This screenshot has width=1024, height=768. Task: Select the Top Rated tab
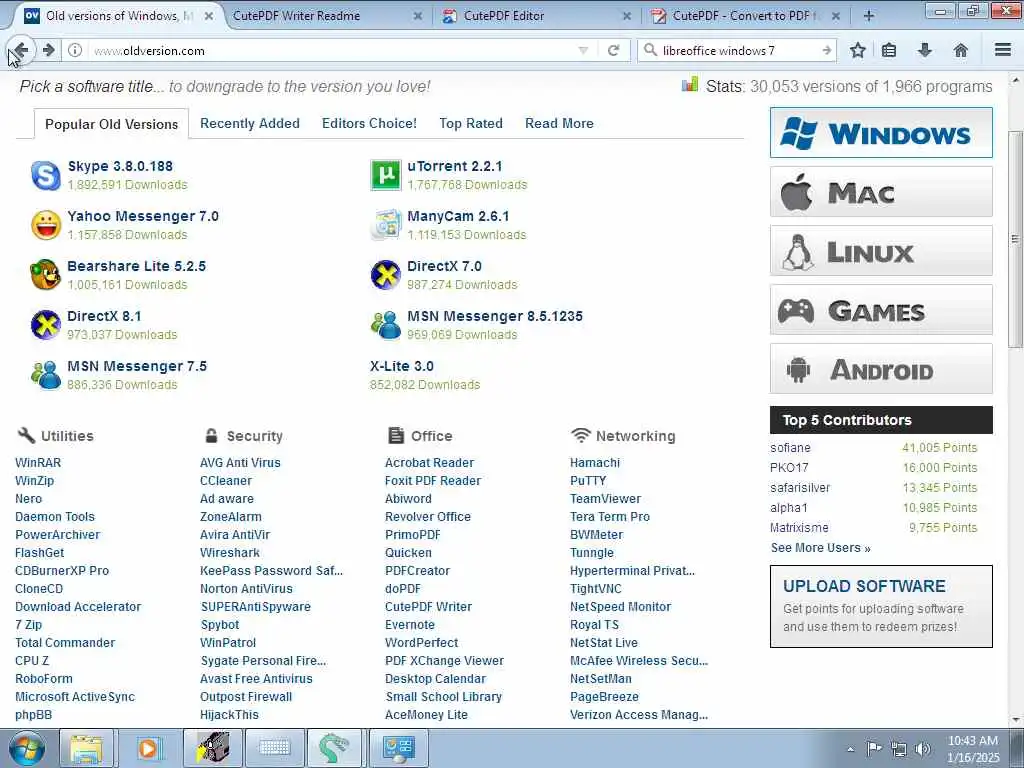click(x=471, y=123)
